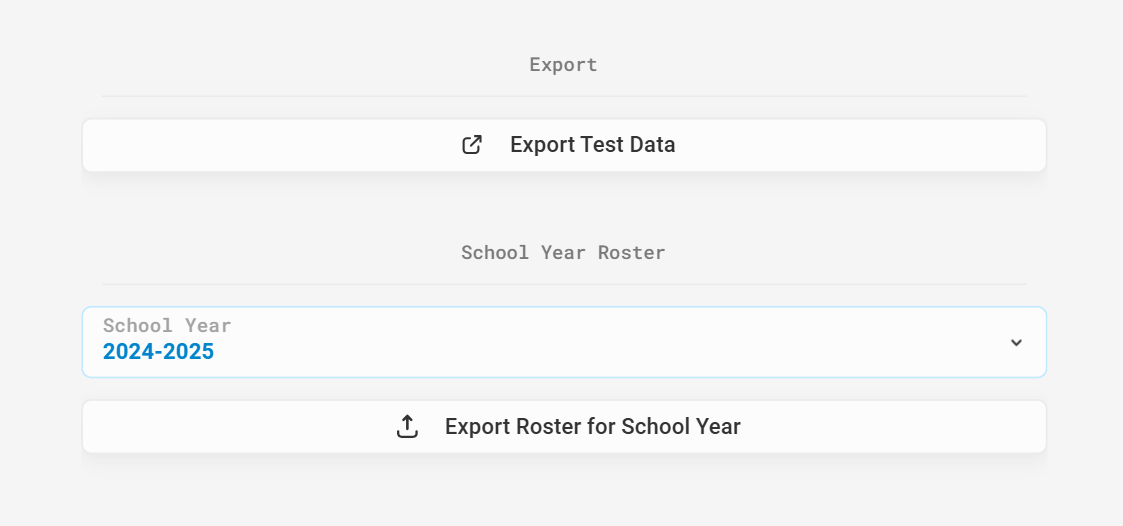This screenshot has width=1123, height=526.
Task: Click the School Year field label
Action: [x=167, y=325]
